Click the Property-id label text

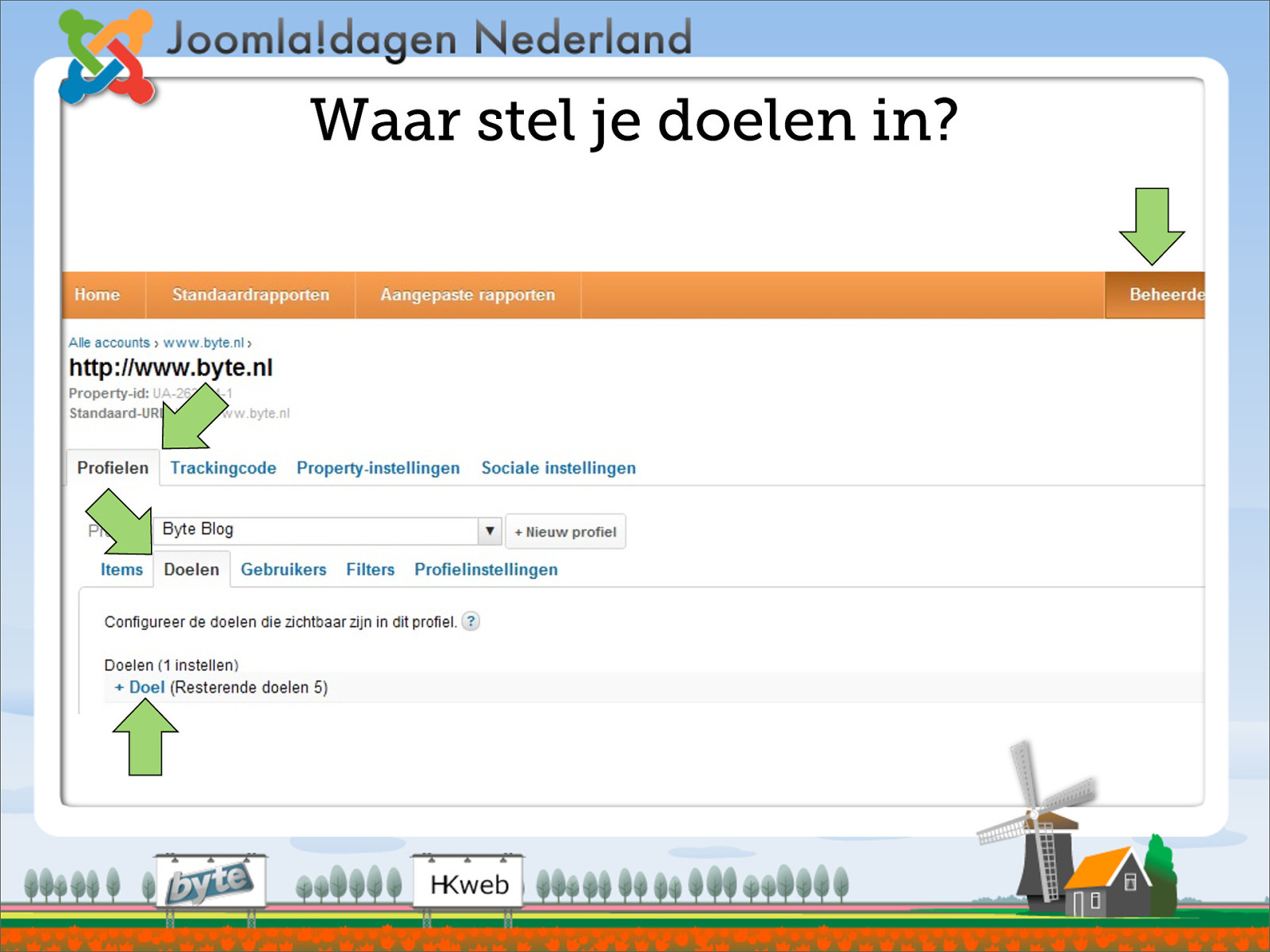tap(109, 393)
